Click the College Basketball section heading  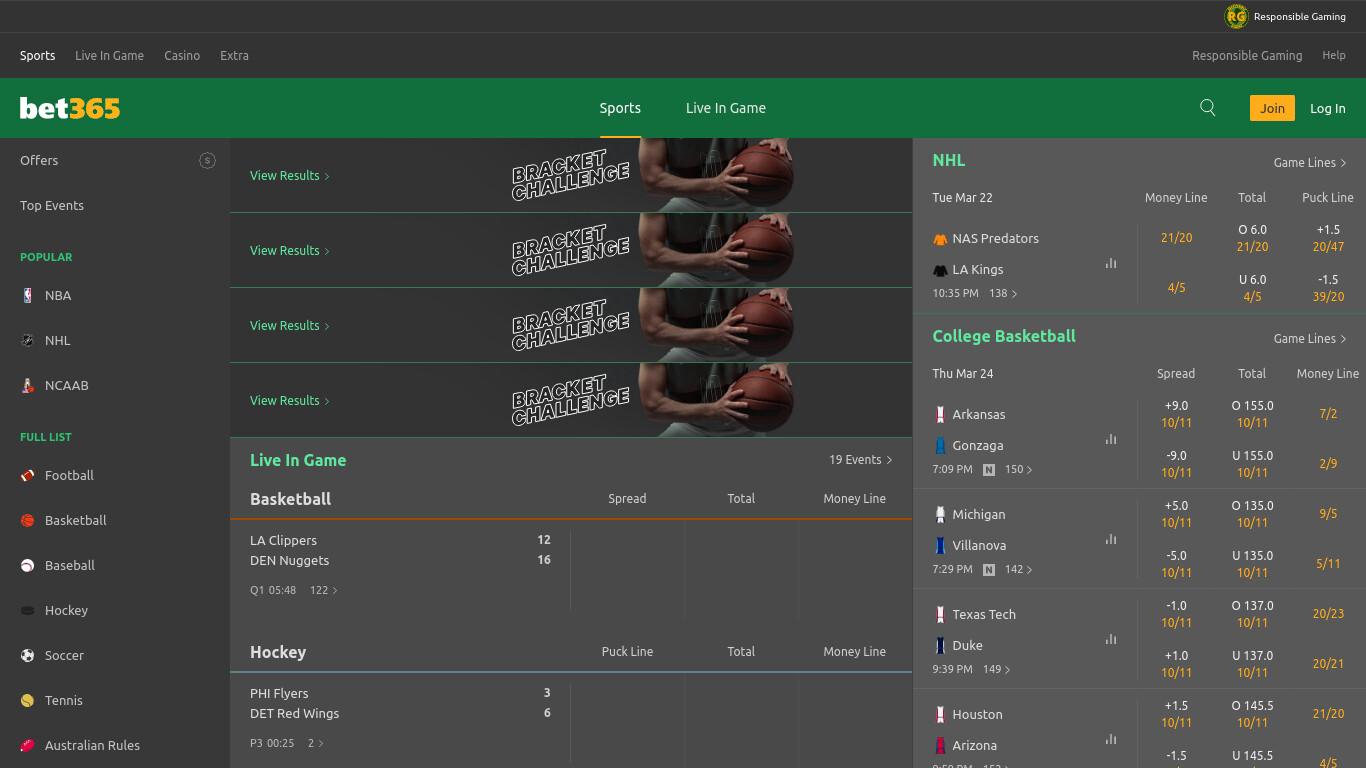point(1004,336)
